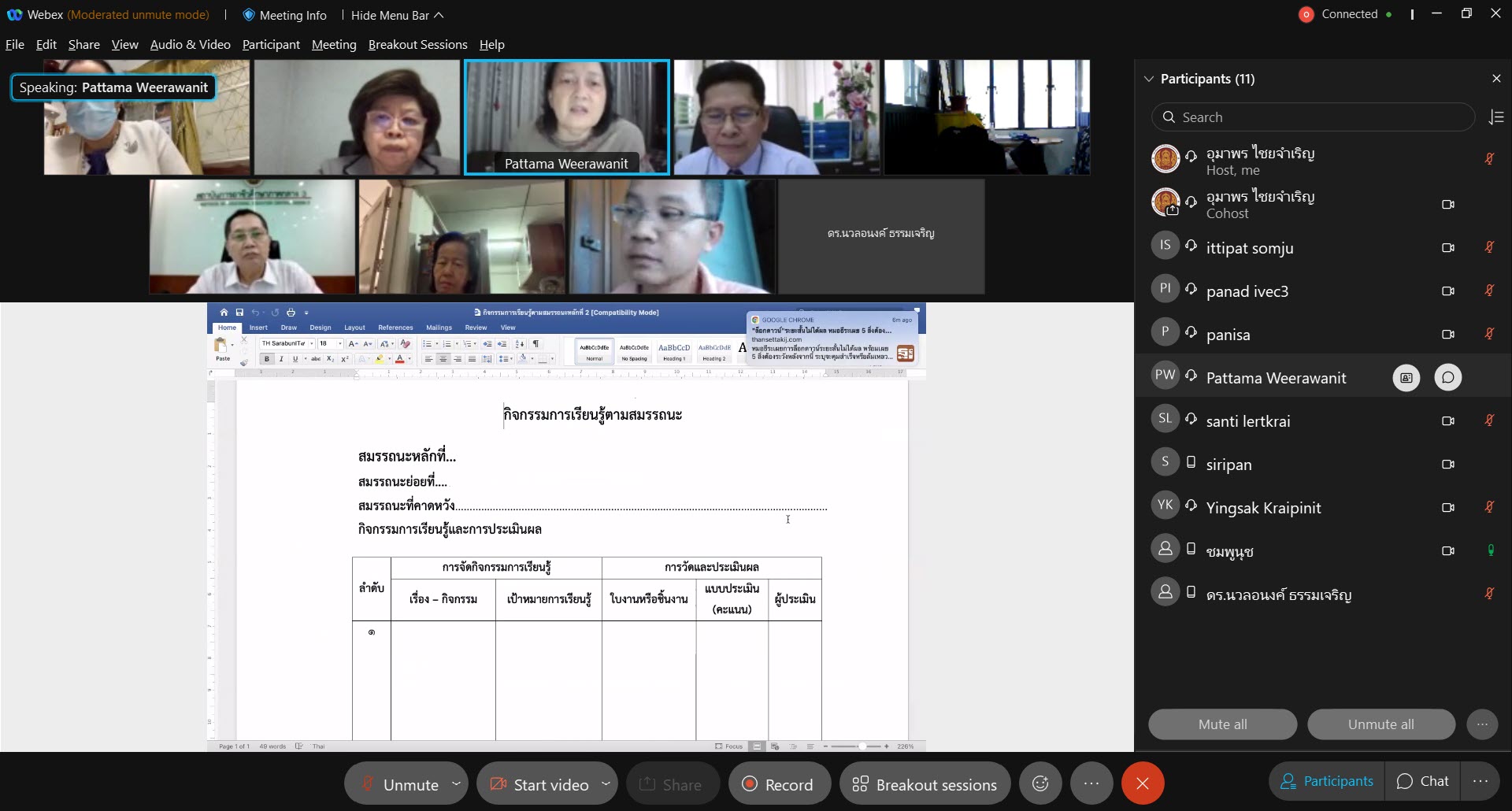Expand video options arrow next to Start video
This screenshot has width=1512, height=811.
[x=606, y=783]
